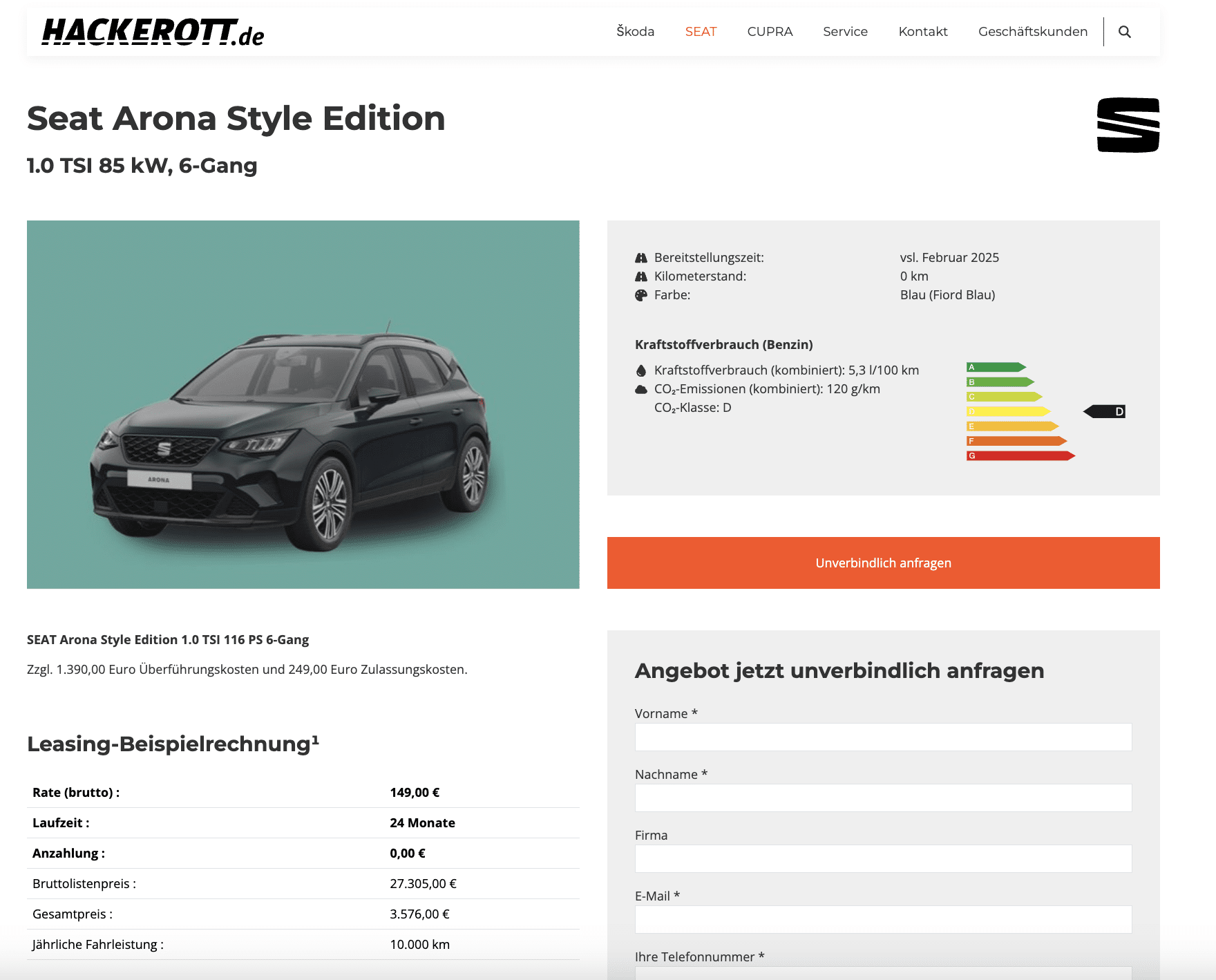
Task: Click the CO₂ emissions cloud icon
Action: (641, 389)
